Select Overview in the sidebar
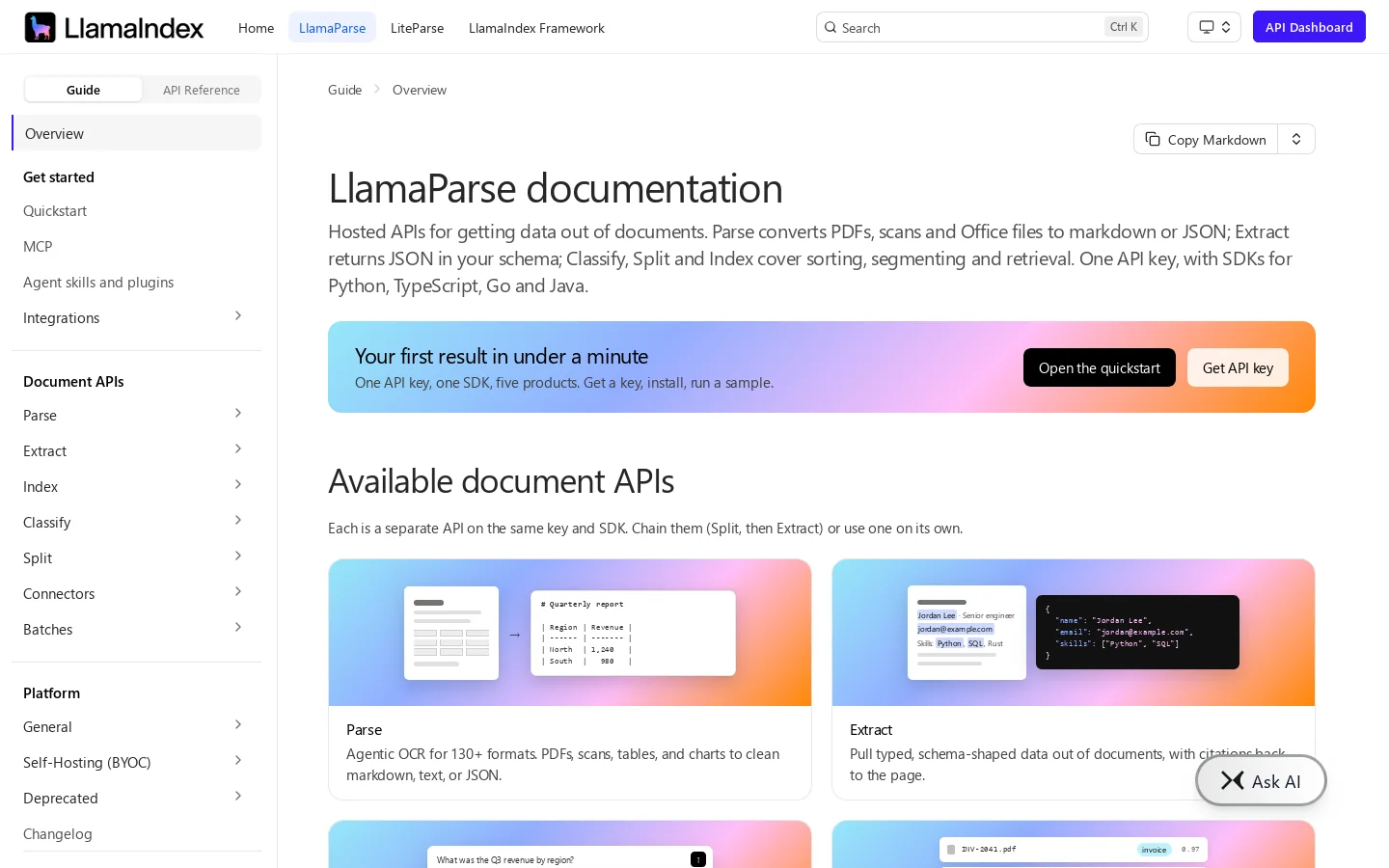This screenshot has width=1389, height=868. (136, 133)
